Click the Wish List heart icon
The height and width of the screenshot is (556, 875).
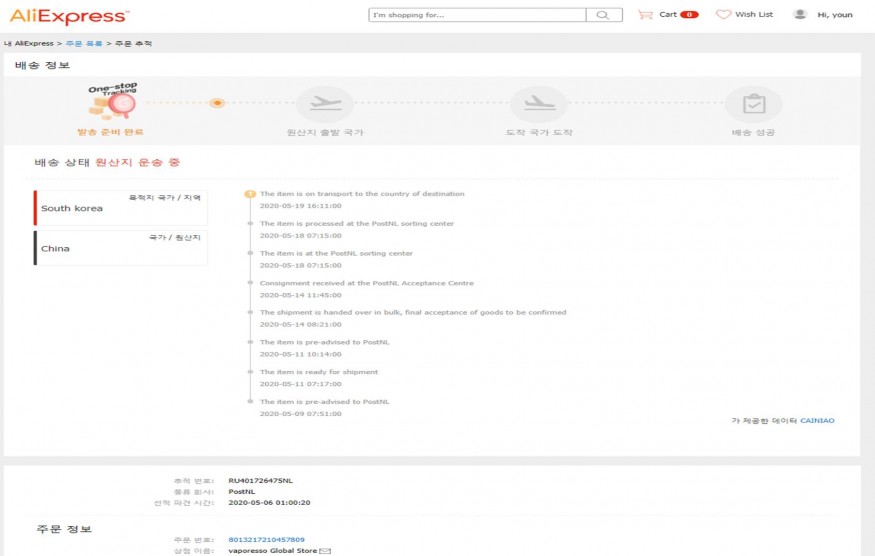(723, 15)
